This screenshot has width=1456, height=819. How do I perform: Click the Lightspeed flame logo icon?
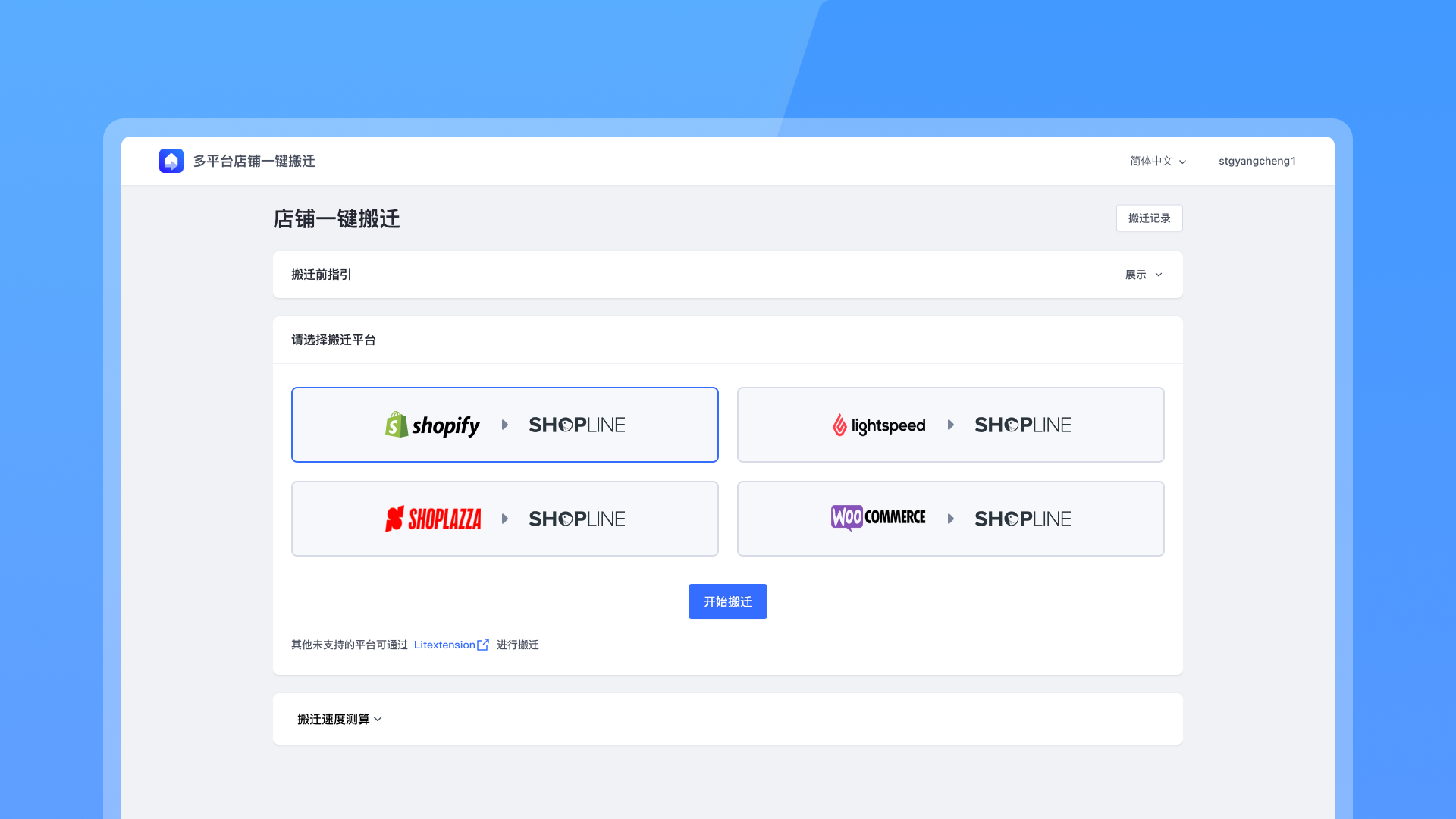click(x=839, y=425)
